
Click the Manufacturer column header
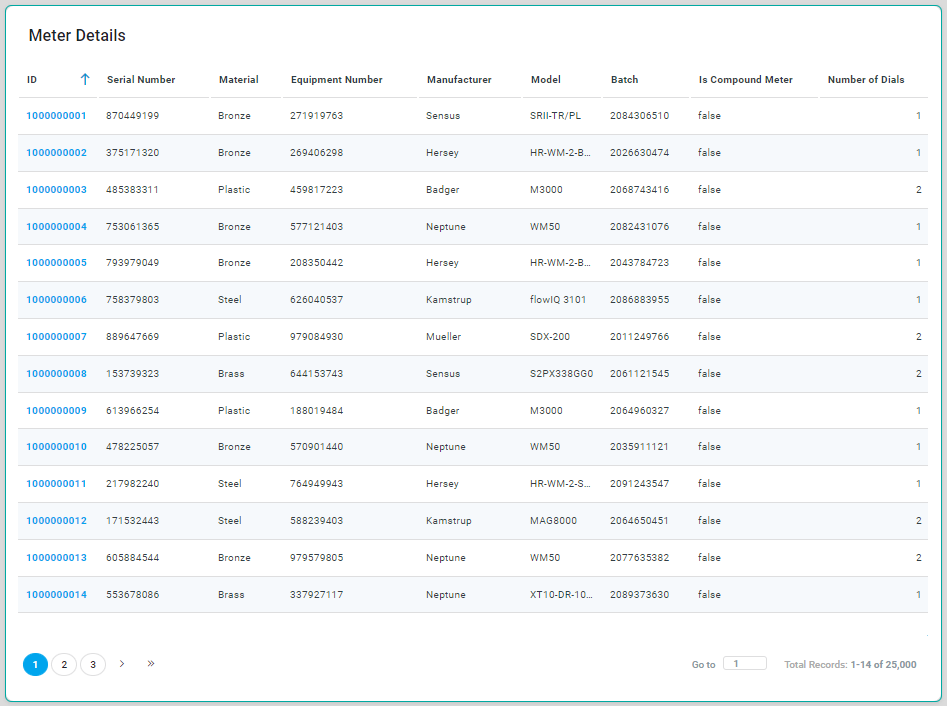(x=459, y=80)
